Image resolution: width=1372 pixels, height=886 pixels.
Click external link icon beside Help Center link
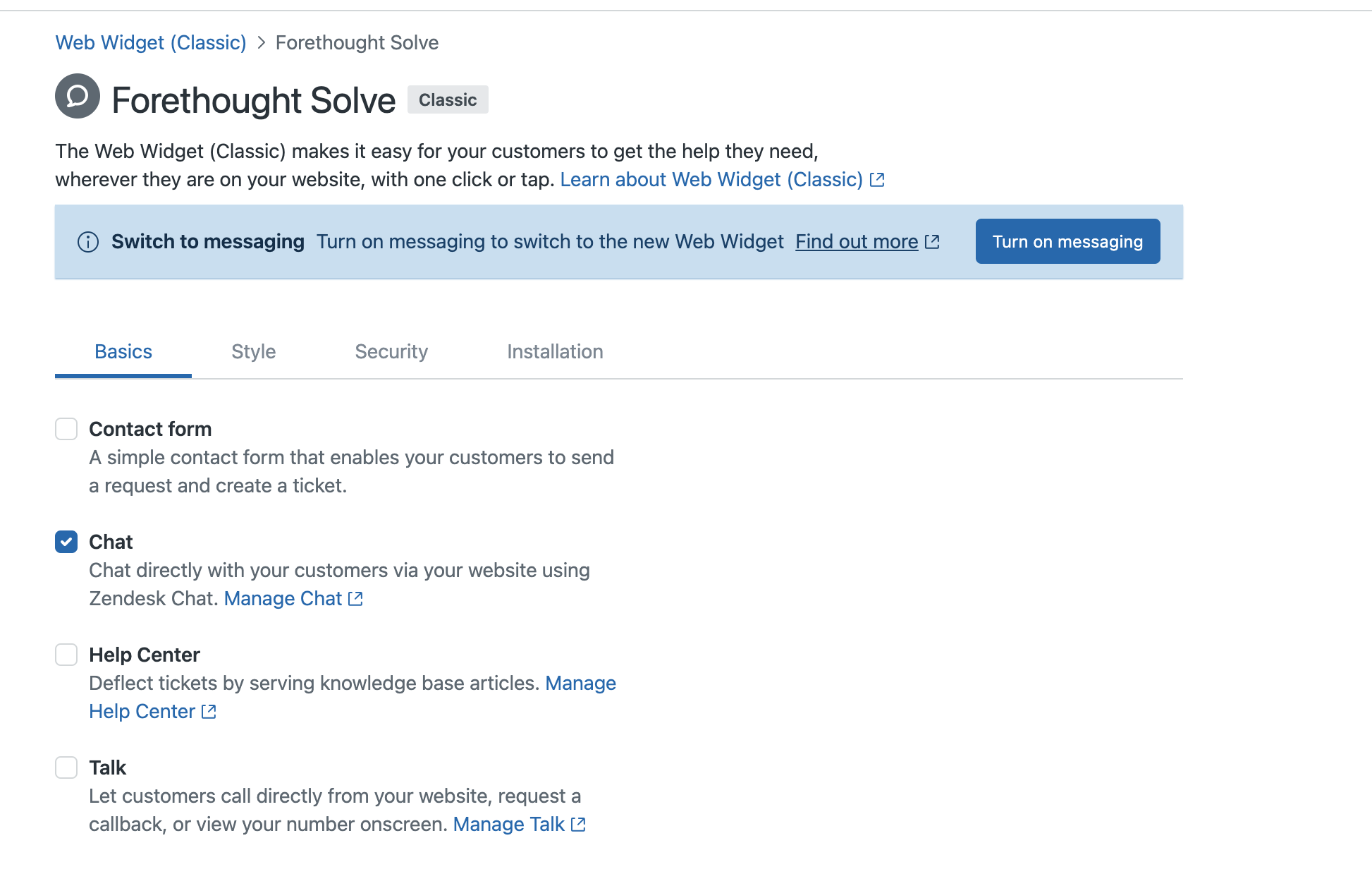coord(209,712)
